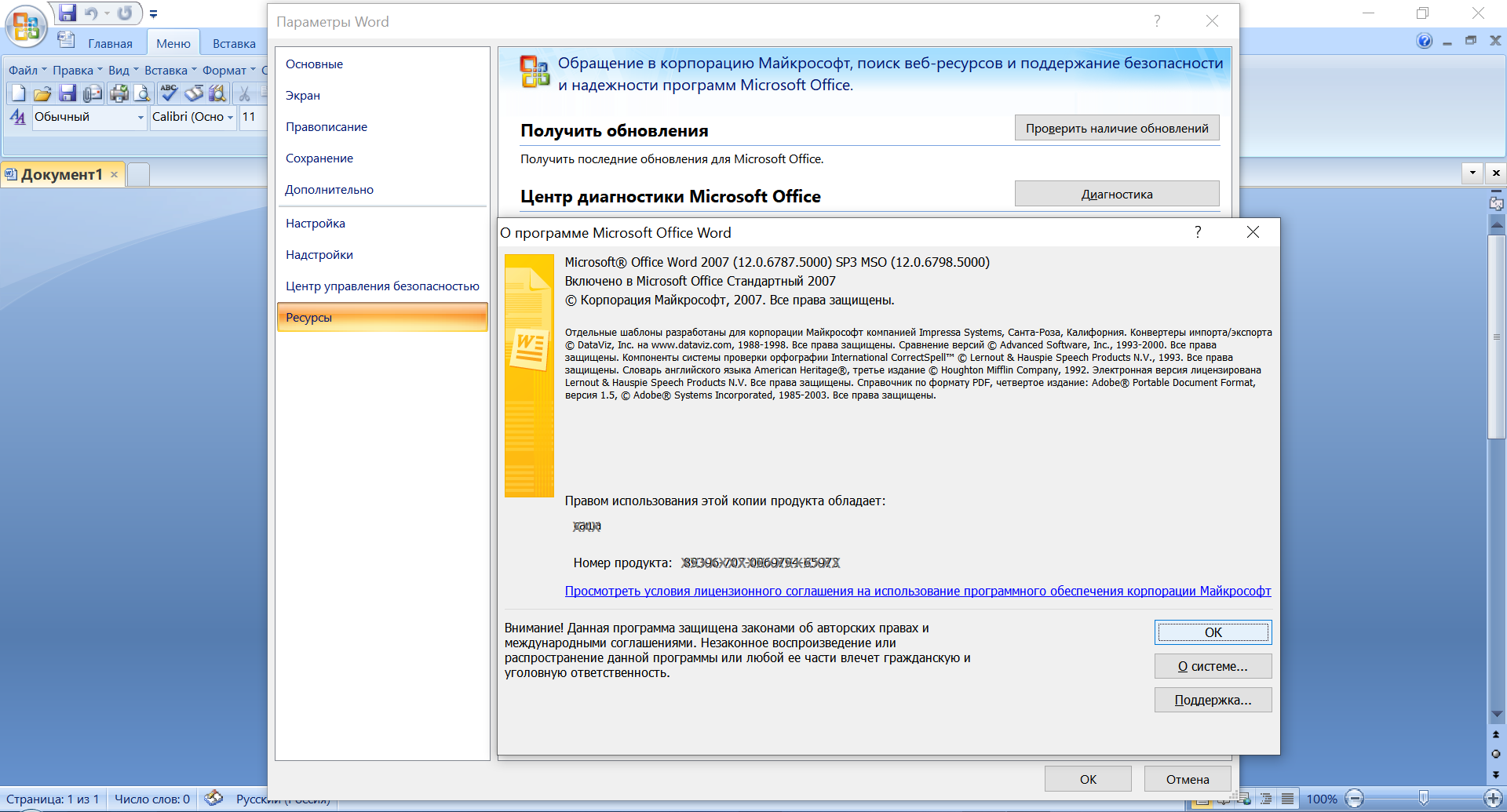Switch to Вставка ribbon tab

234,44
